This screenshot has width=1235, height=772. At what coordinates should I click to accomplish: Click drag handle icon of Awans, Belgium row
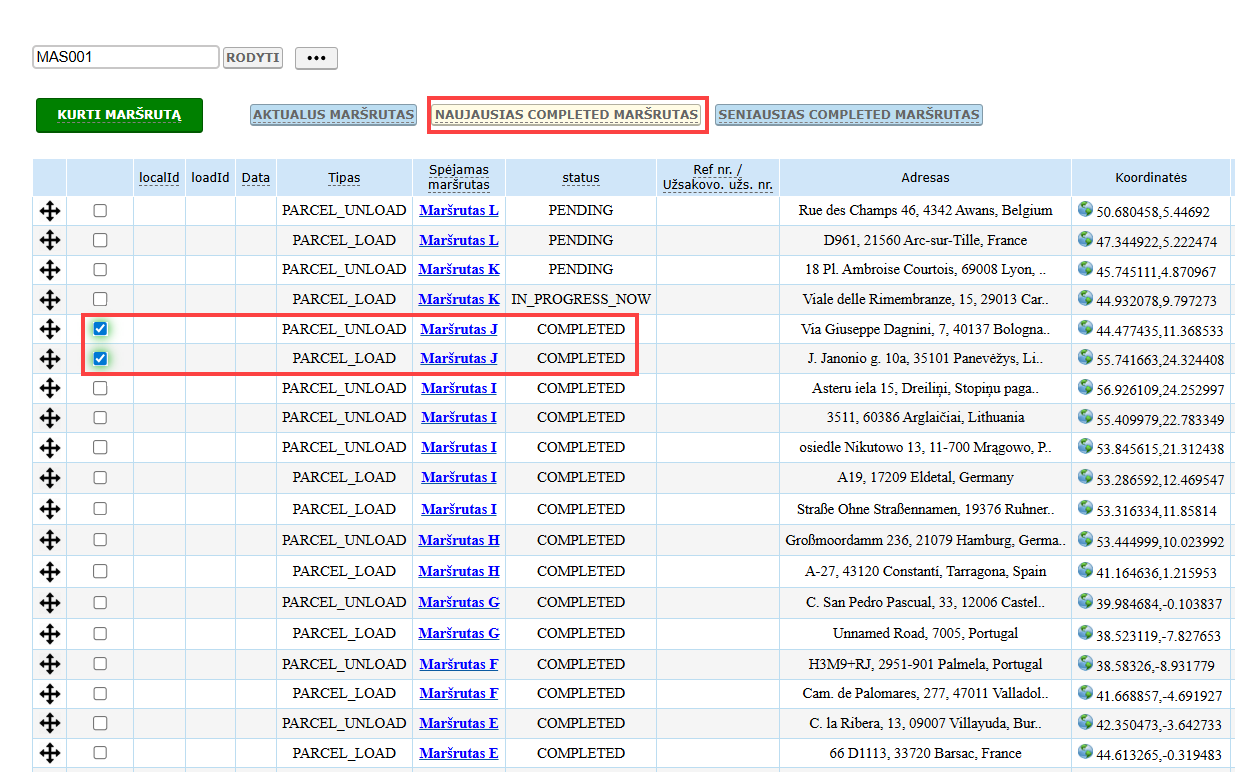(50, 211)
